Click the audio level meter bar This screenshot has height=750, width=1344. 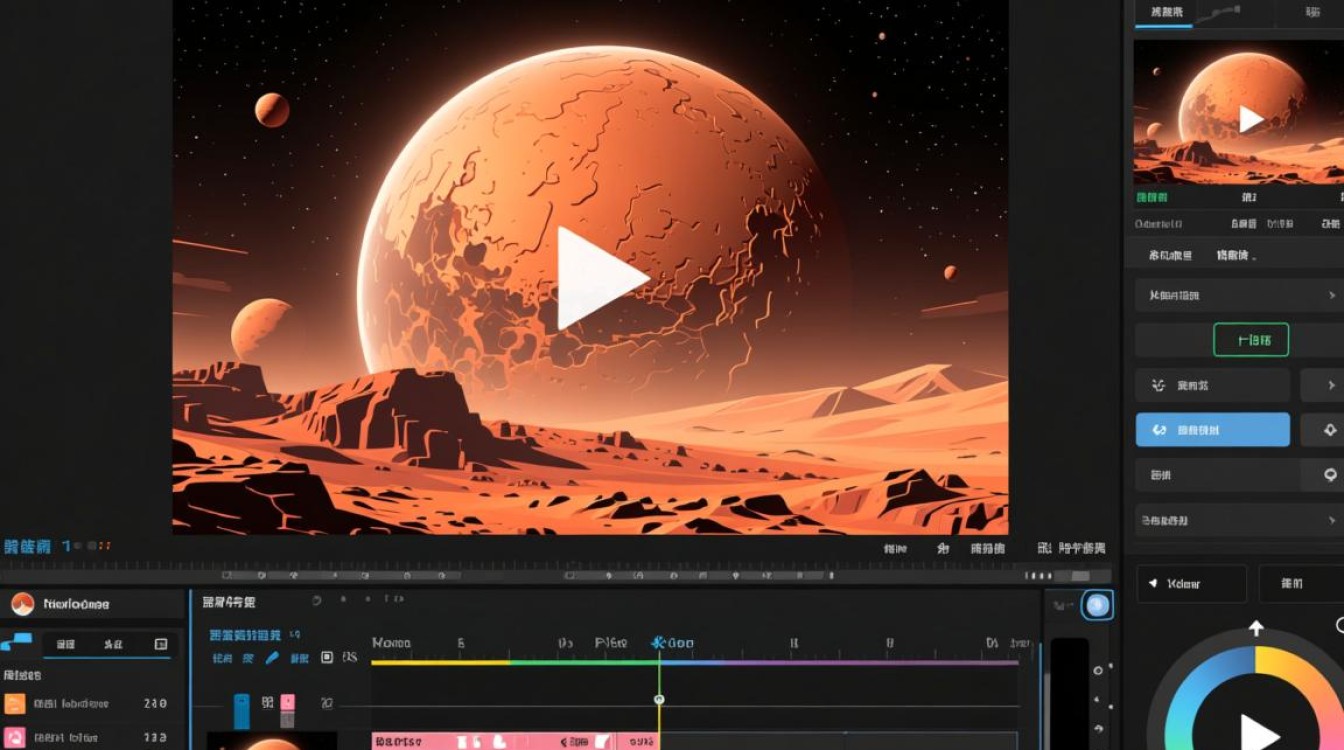coord(1069,694)
